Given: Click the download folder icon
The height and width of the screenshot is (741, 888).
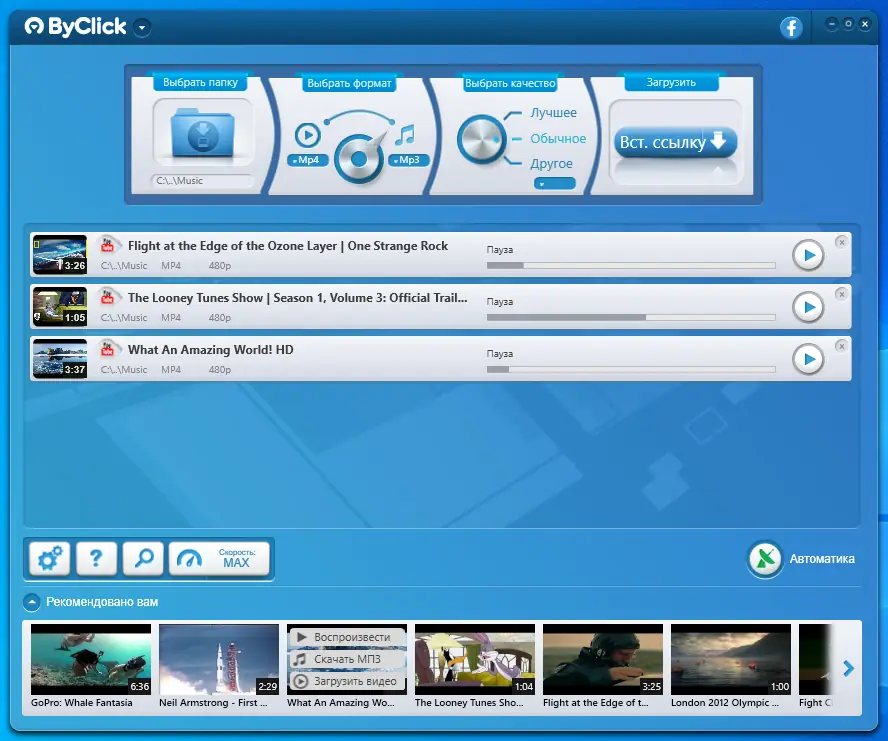Looking at the screenshot, I should (203, 134).
